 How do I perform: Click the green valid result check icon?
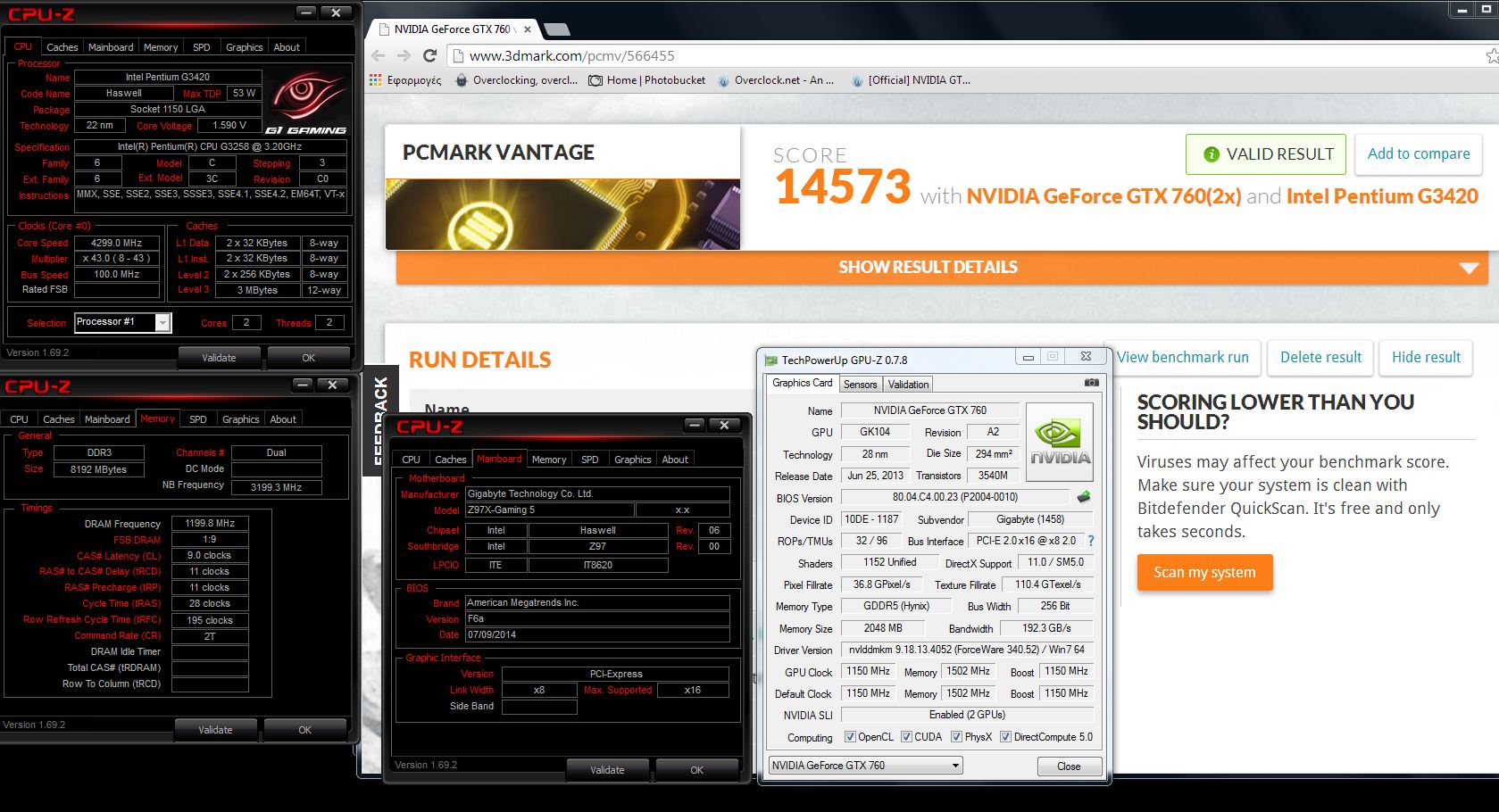[1212, 154]
